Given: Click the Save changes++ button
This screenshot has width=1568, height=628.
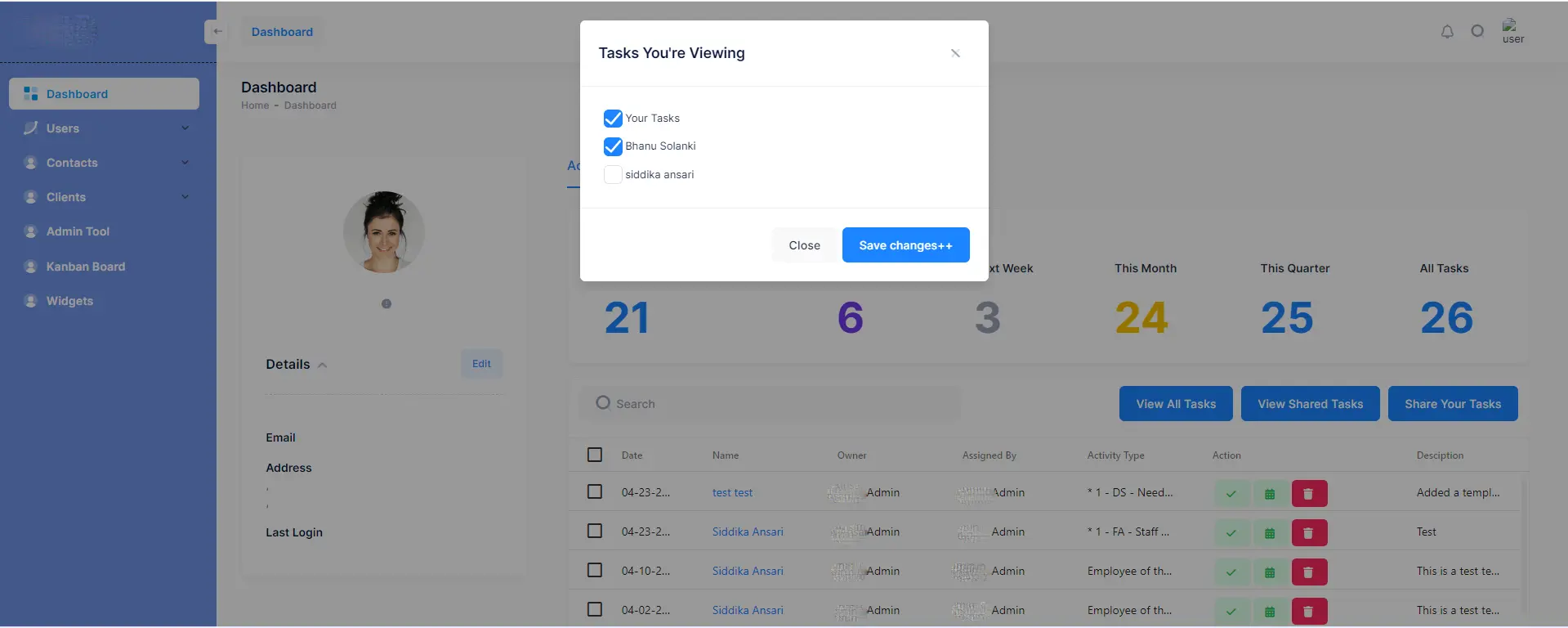Looking at the screenshot, I should (x=905, y=245).
